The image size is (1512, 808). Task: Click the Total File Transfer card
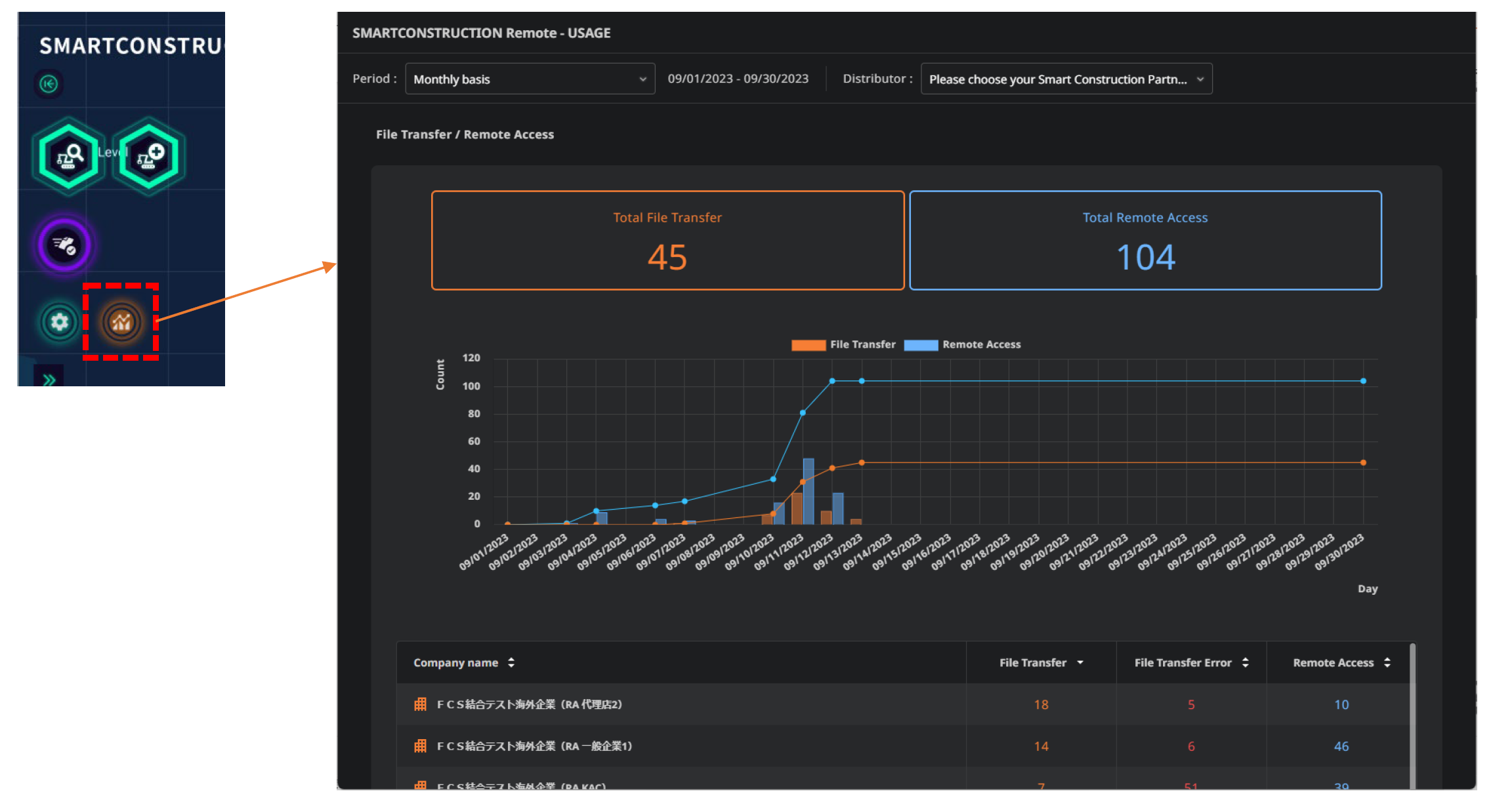click(667, 240)
